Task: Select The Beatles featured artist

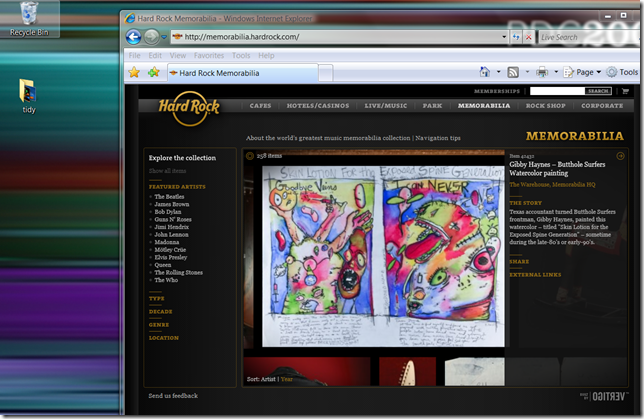Action: pos(169,197)
